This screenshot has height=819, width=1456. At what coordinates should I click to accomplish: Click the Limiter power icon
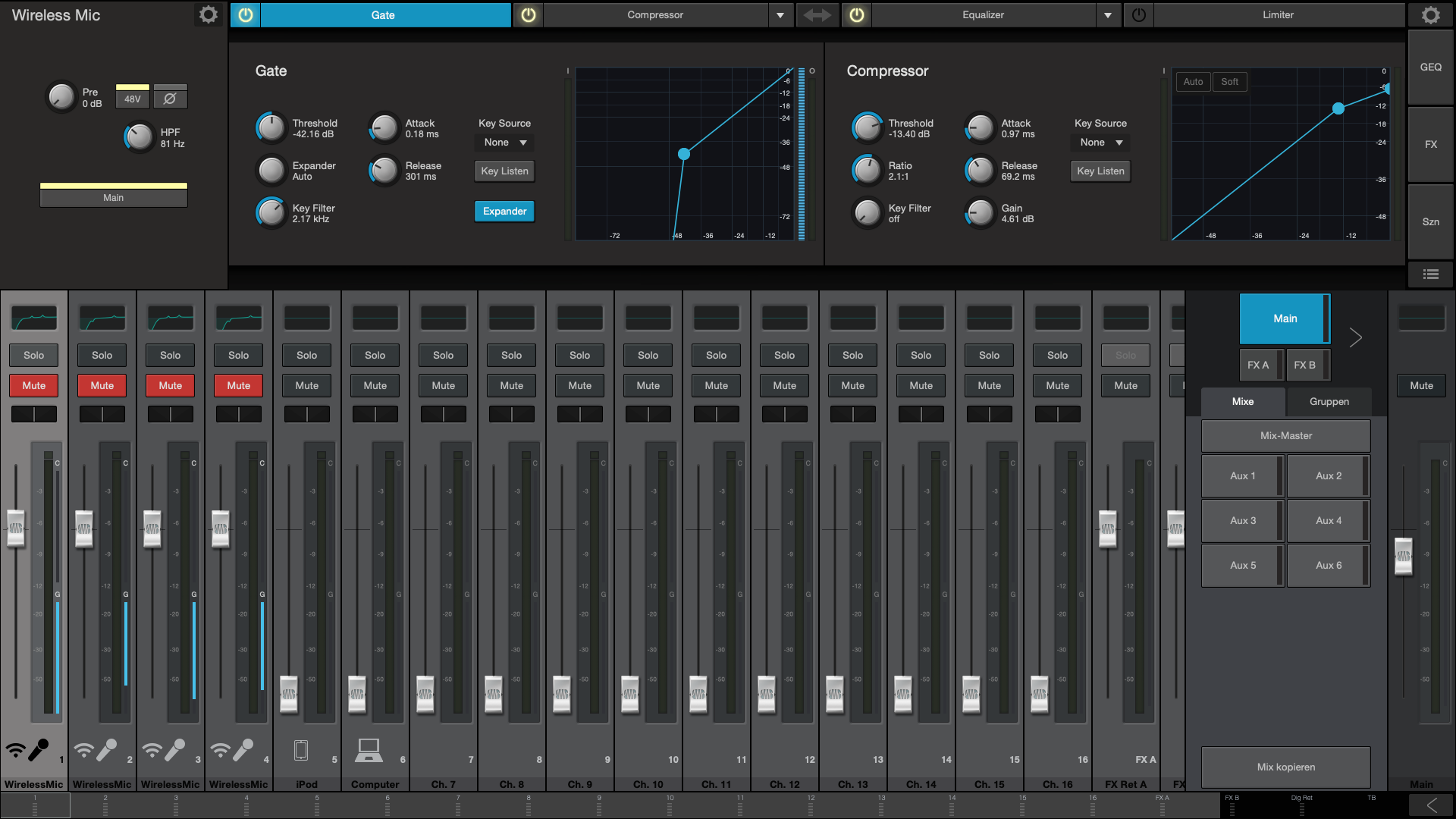(x=1139, y=15)
